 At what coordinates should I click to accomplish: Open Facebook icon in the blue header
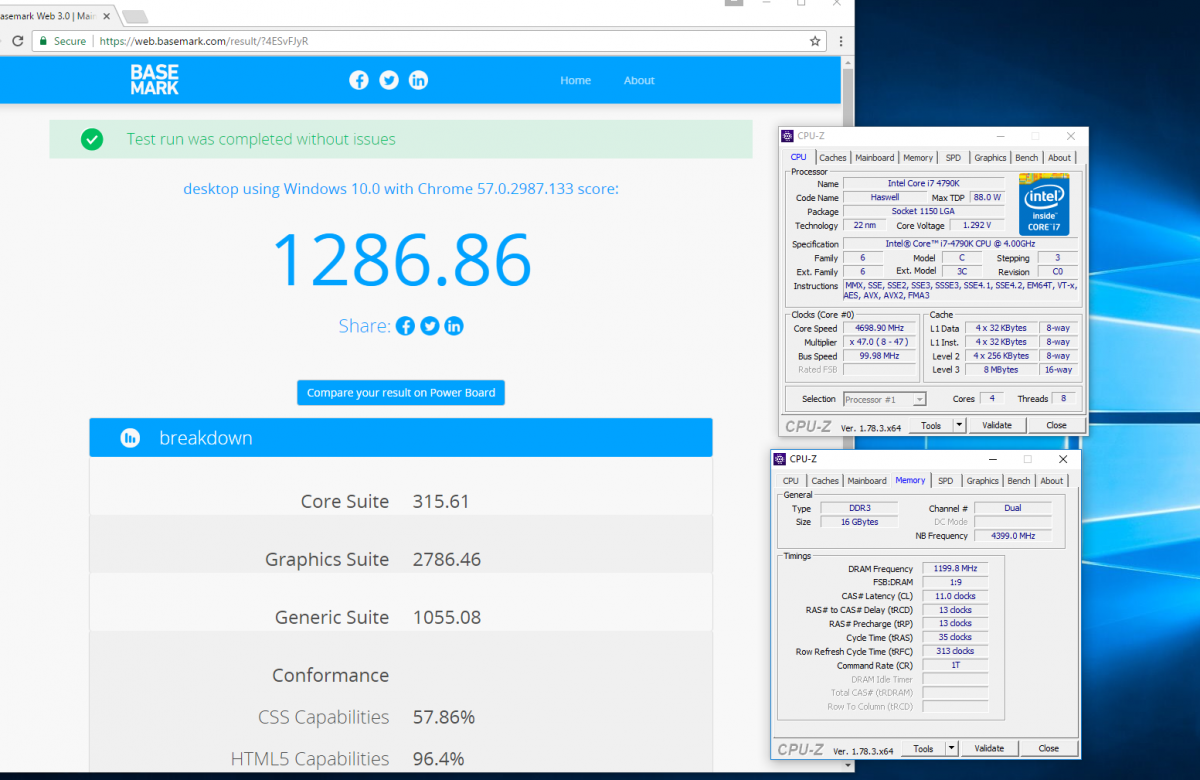point(359,80)
